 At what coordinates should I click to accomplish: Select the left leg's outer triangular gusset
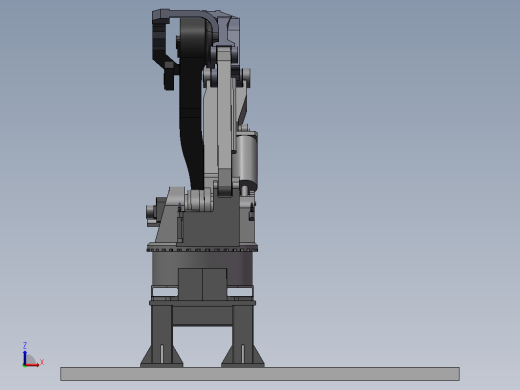point(146,356)
